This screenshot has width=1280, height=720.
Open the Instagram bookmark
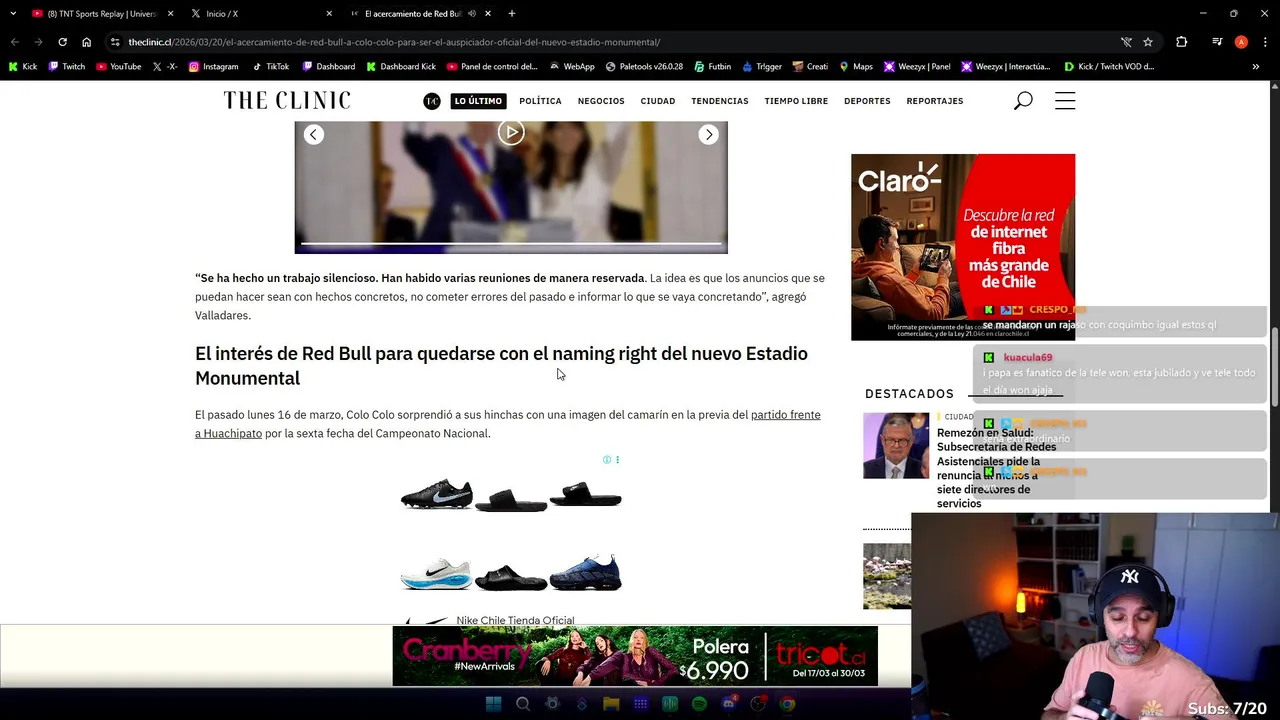pos(213,67)
